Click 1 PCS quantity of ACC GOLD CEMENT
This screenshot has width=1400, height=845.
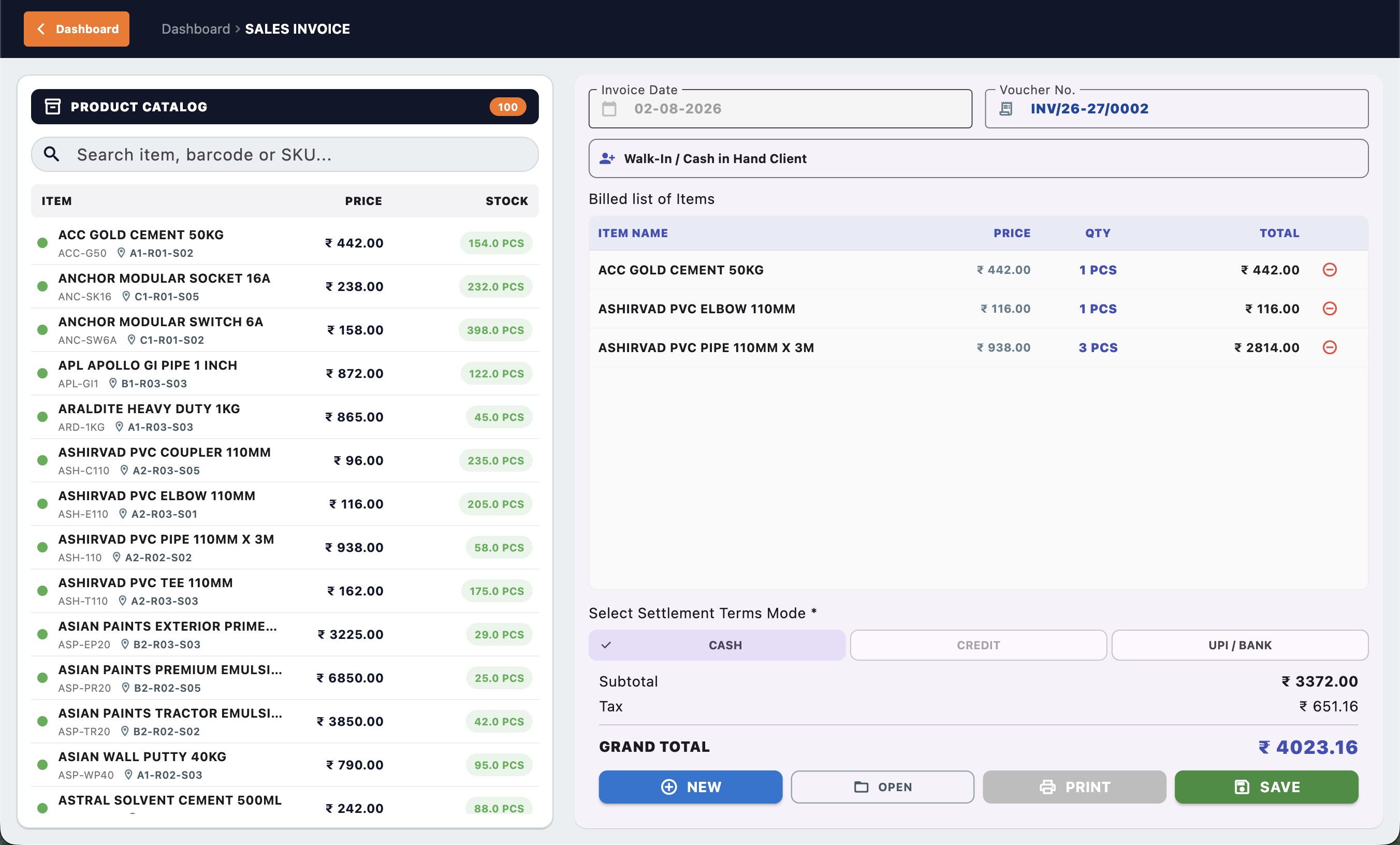click(1098, 270)
